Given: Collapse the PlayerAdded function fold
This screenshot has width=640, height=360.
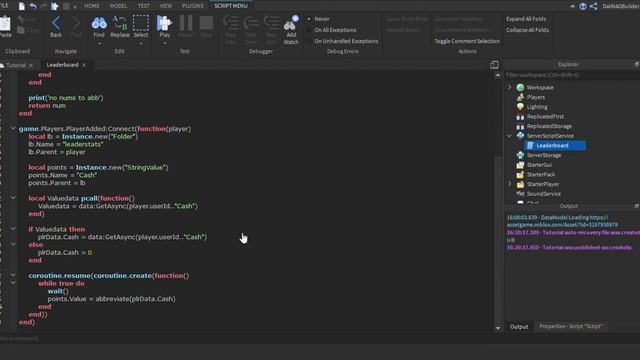Looking at the screenshot, I should 13,129.
